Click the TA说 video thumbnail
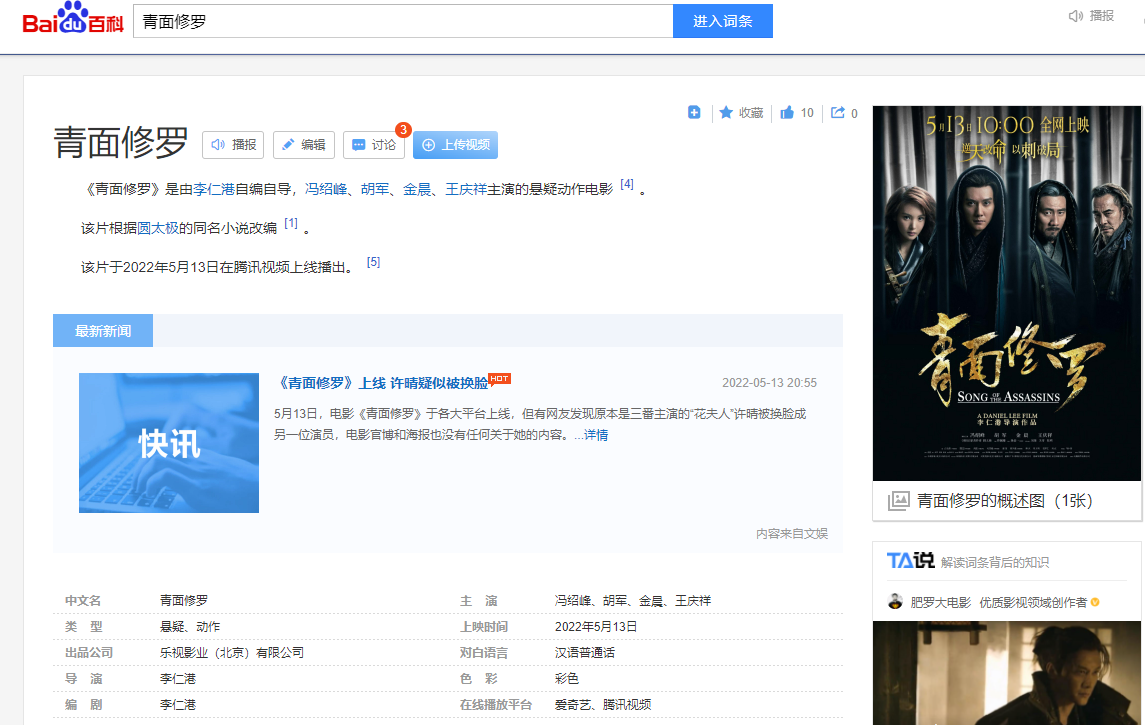The width and height of the screenshot is (1145, 725). pos(1006,673)
